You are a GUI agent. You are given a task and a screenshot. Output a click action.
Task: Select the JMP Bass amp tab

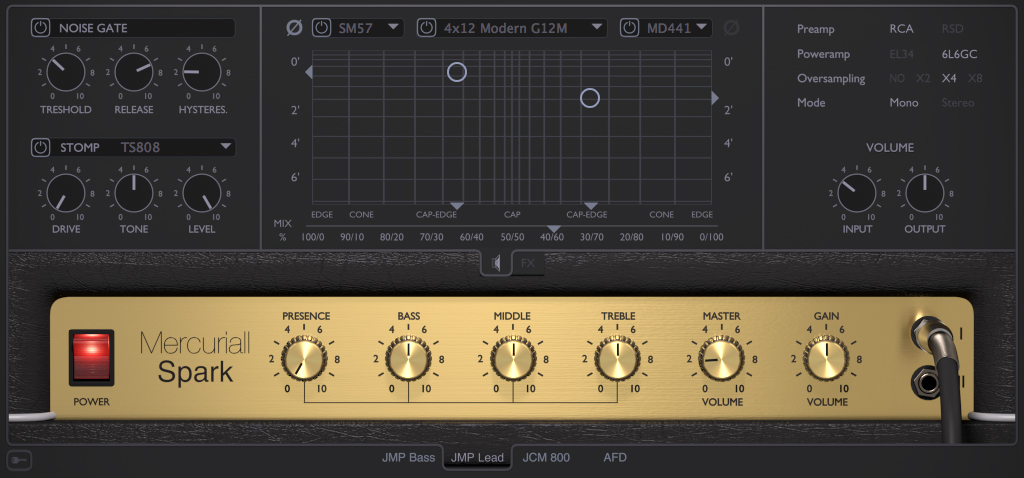coord(408,457)
